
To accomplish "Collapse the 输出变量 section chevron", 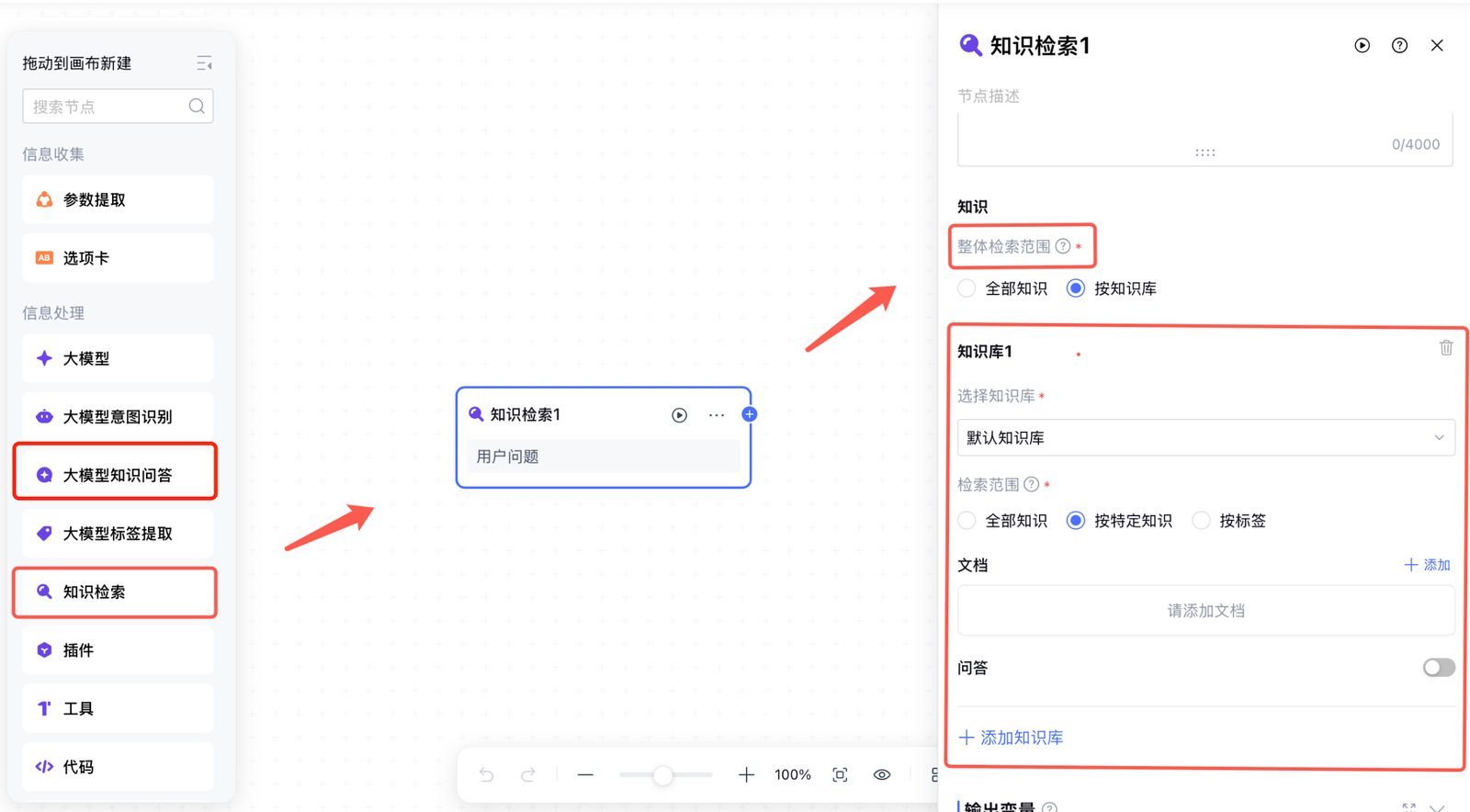I will click(x=1438, y=806).
